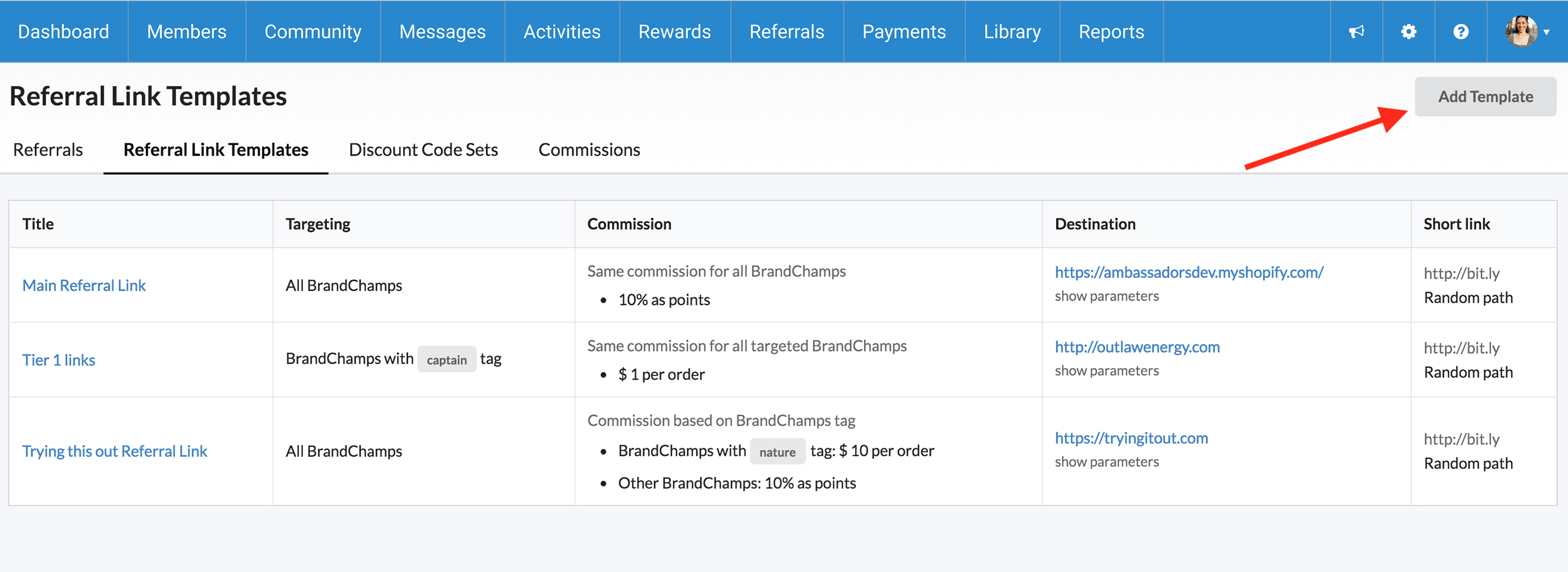Image resolution: width=1568 pixels, height=572 pixels.
Task: Switch to the Discount Code Sets tab
Action: [x=423, y=150]
